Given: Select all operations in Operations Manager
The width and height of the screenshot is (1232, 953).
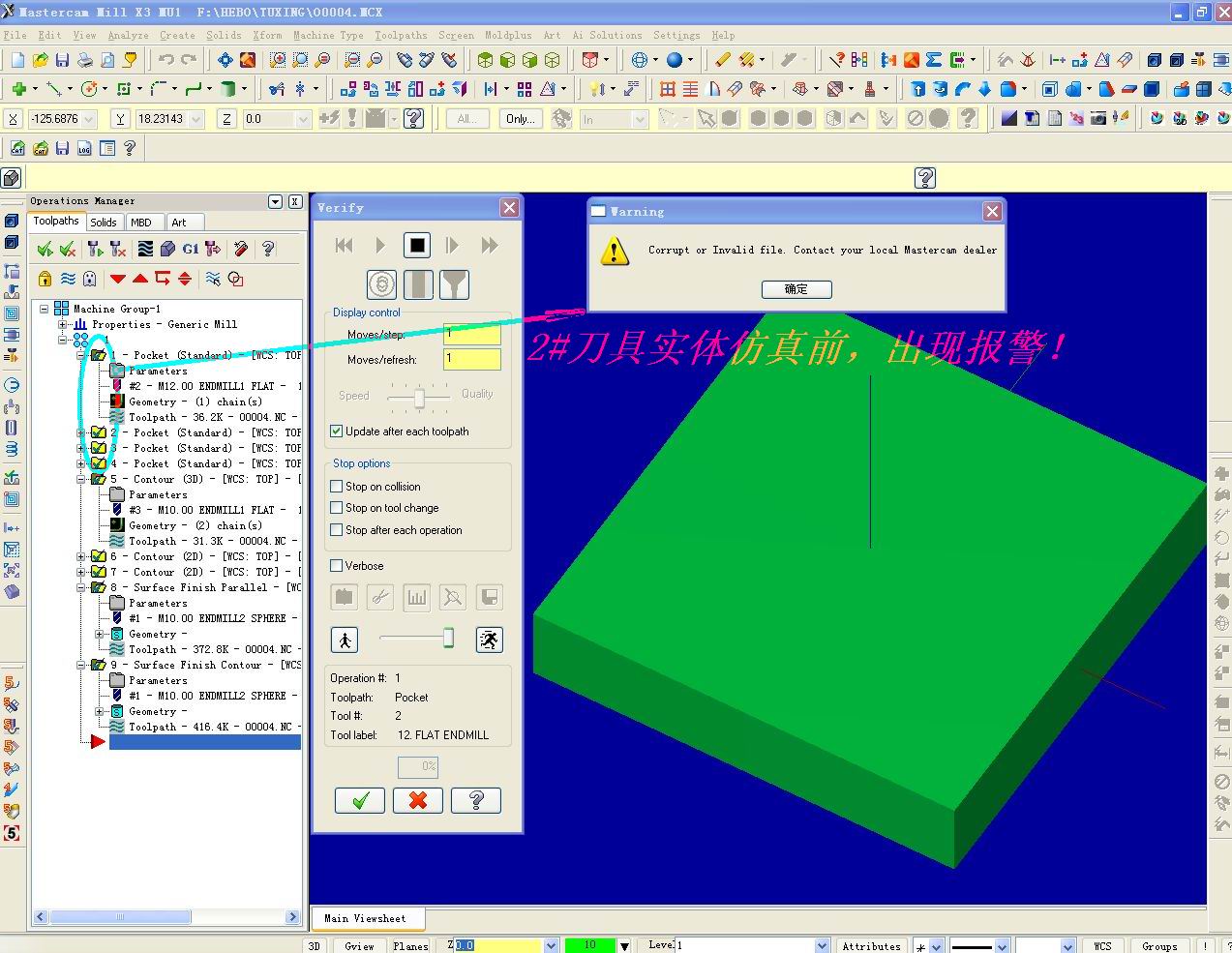Looking at the screenshot, I should click(45, 250).
